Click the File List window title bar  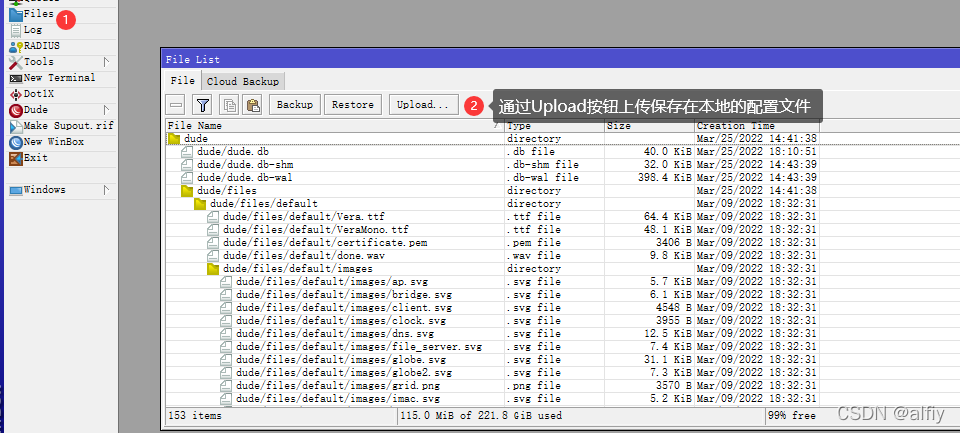560,59
